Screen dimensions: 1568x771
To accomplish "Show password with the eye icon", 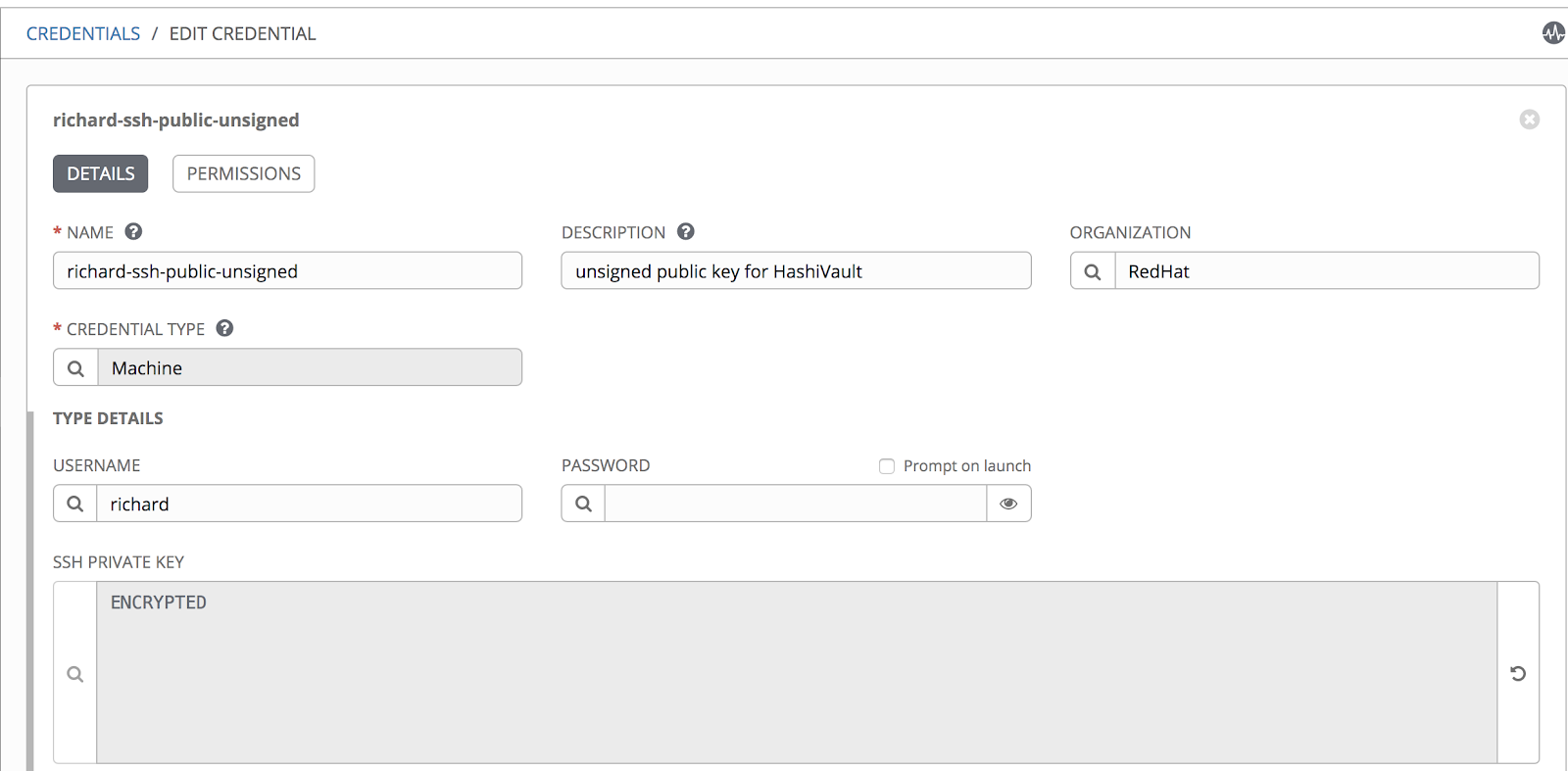I will click(x=1008, y=504).
